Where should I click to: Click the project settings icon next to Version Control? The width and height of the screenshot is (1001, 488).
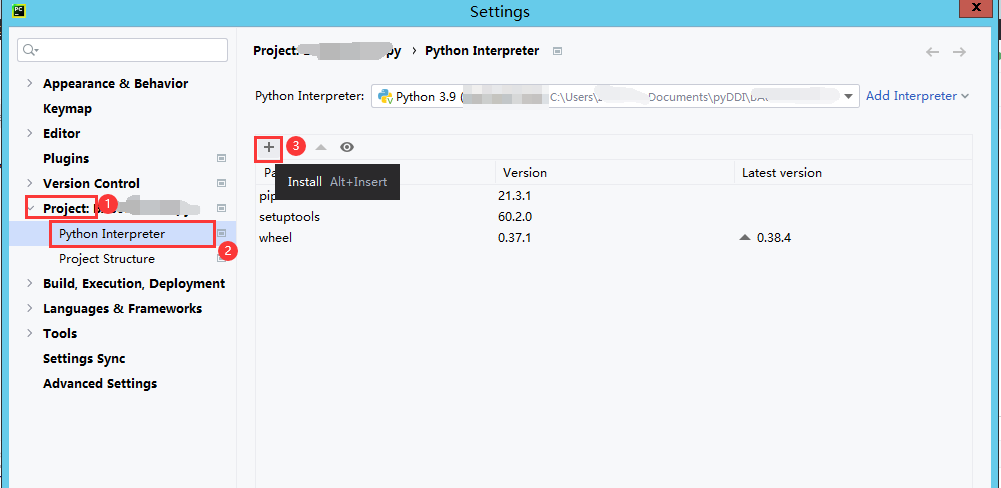[x=222, y=183]
